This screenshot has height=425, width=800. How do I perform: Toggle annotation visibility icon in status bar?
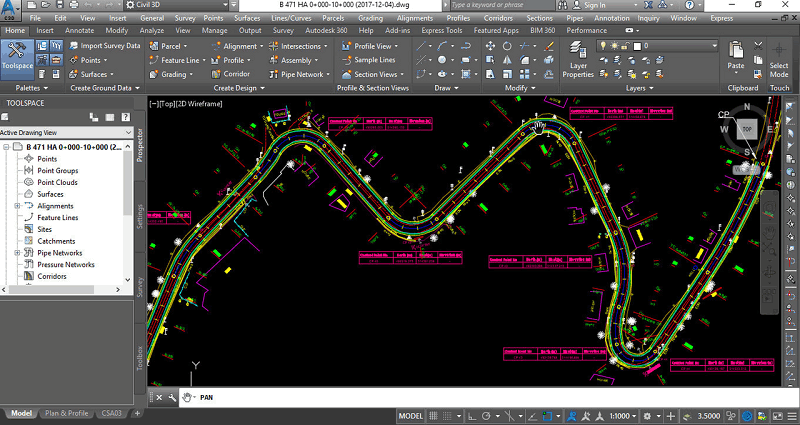[x=572, y=416]
